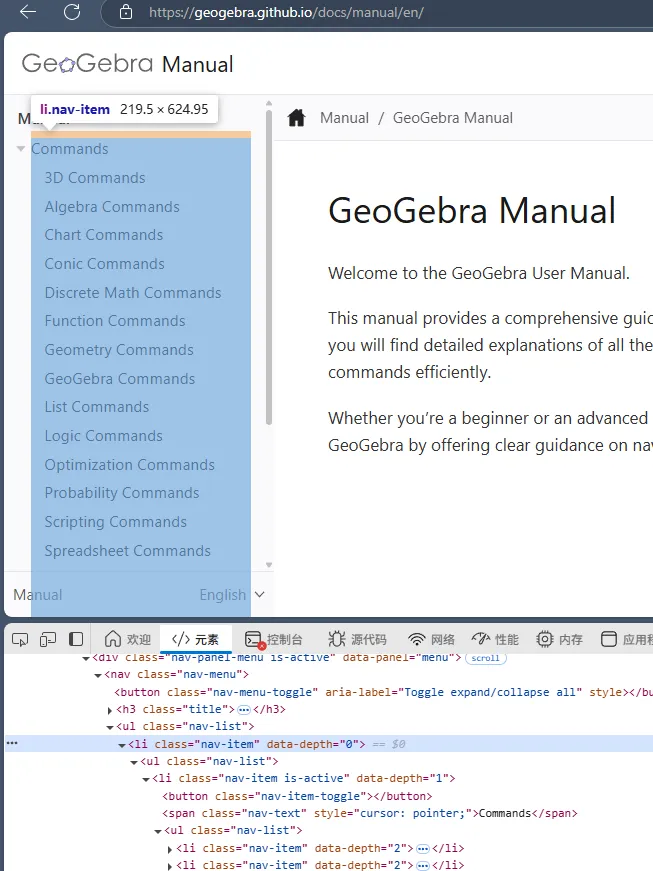Click the scroll badge on nav-panel-menu div
Viewport: 653px width, 871px height.
pos(486,658)
